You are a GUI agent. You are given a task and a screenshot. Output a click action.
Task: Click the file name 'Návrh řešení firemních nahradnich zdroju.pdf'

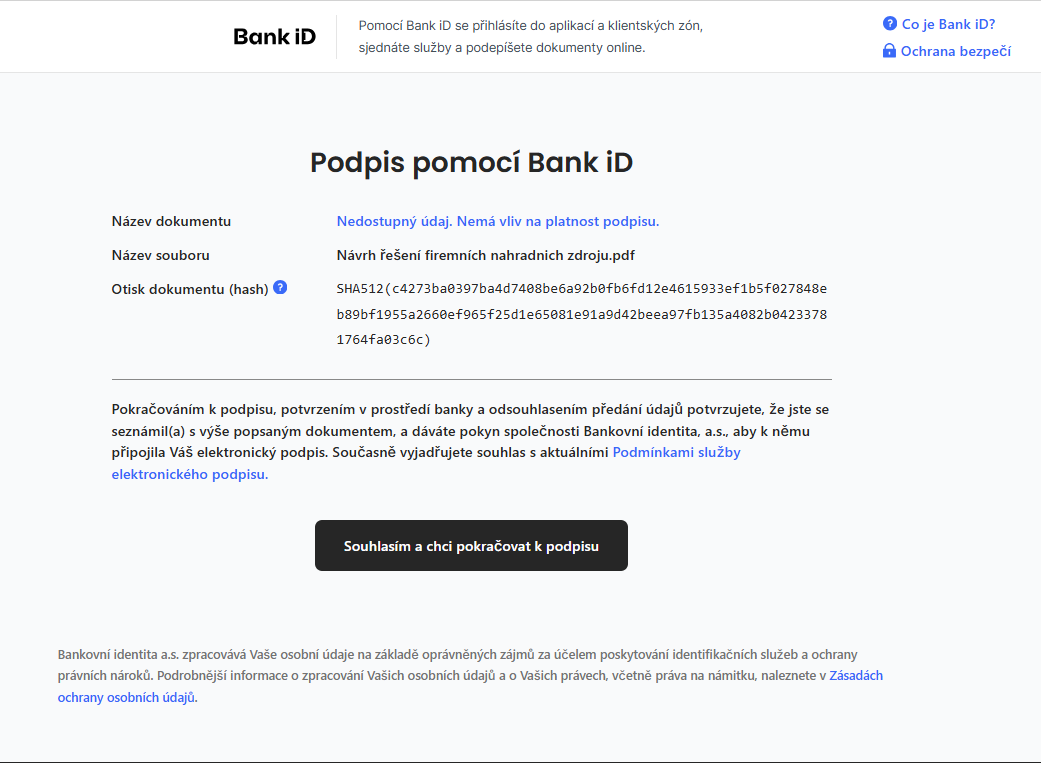(485, 255)
